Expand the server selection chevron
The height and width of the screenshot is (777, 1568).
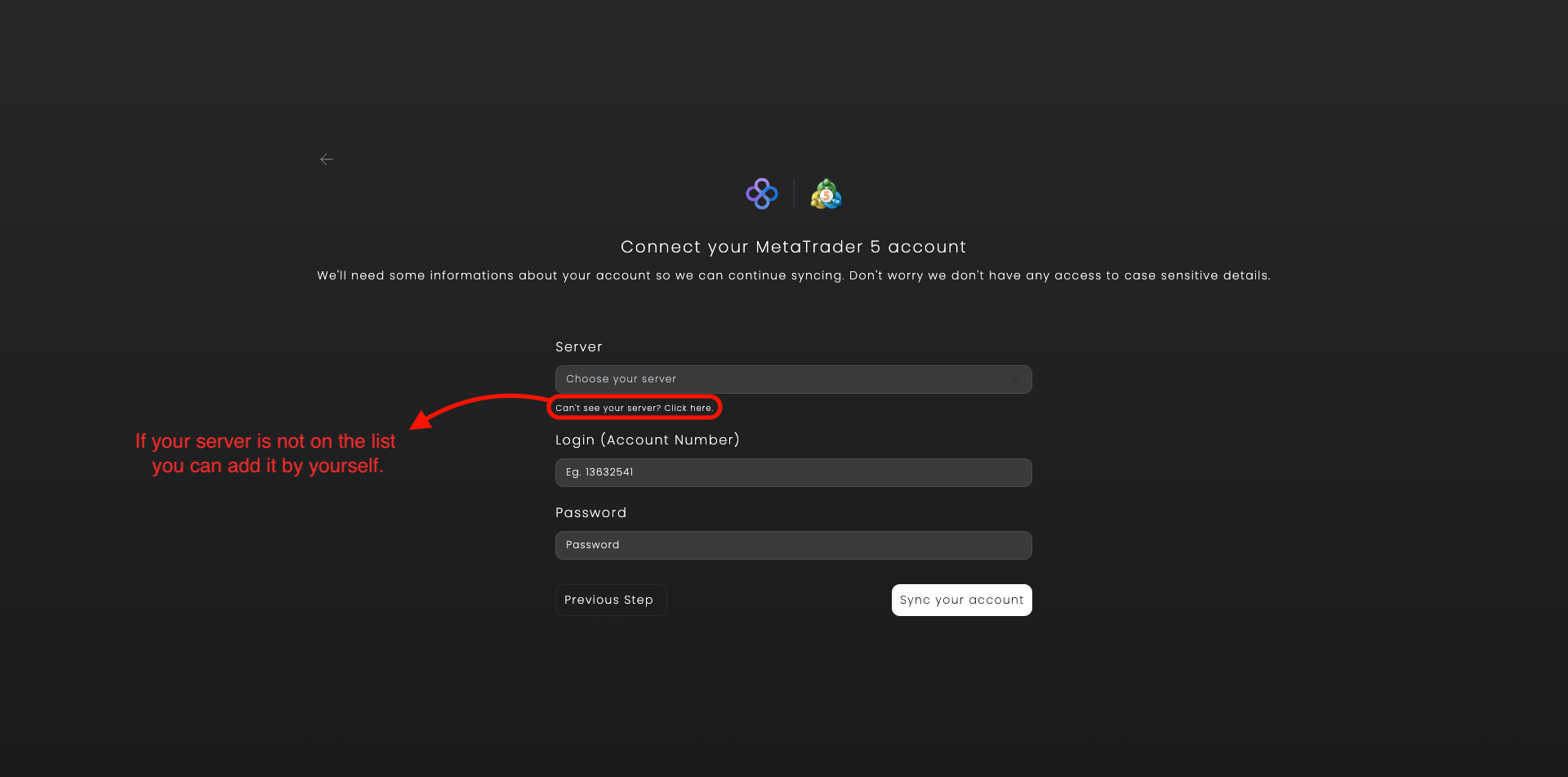tap(1015, 379)
